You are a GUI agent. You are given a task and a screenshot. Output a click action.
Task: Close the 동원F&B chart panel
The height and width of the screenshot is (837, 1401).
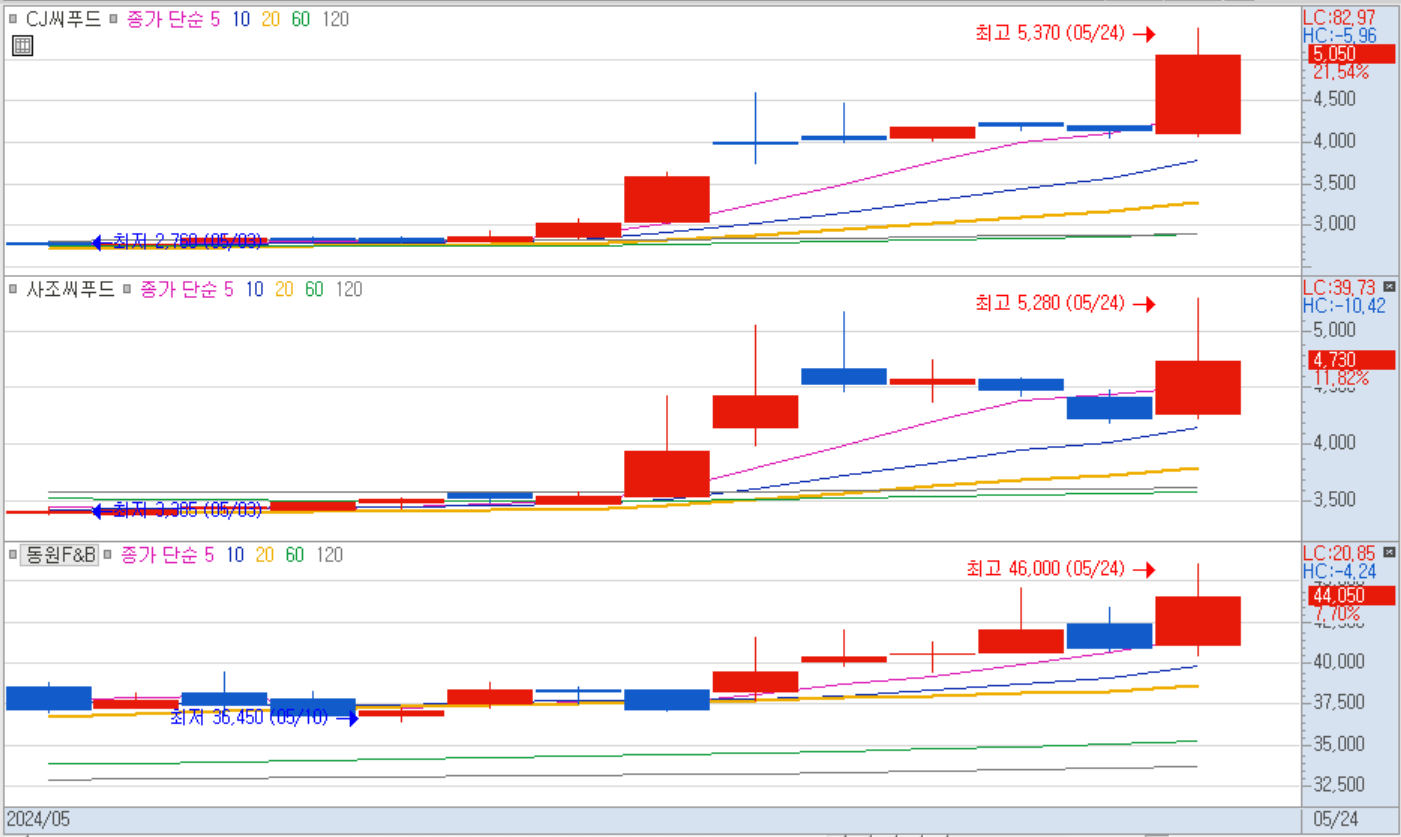tap(1388, 552)
